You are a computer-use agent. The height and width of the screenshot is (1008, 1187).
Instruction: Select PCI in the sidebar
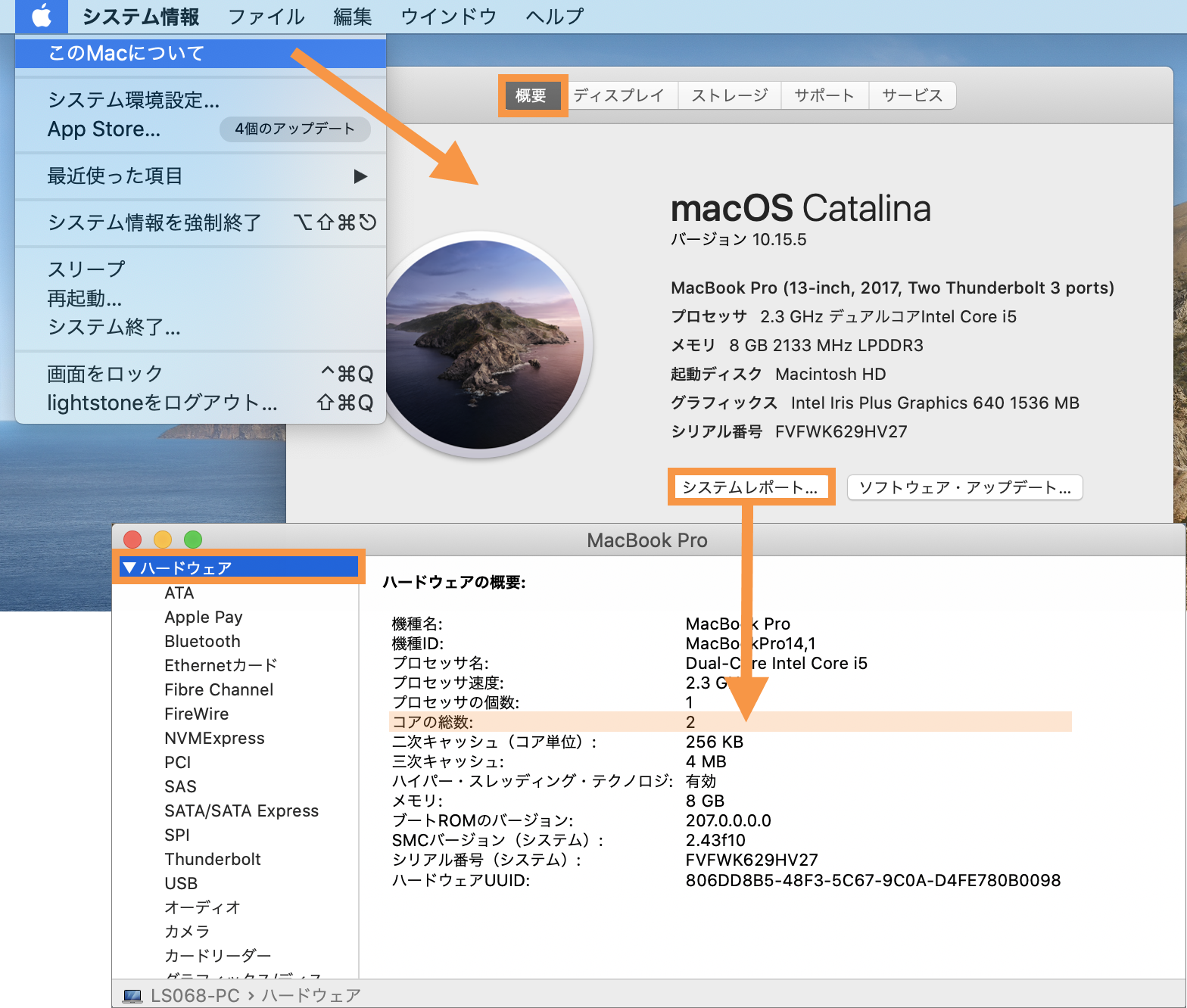pos(178,763)
